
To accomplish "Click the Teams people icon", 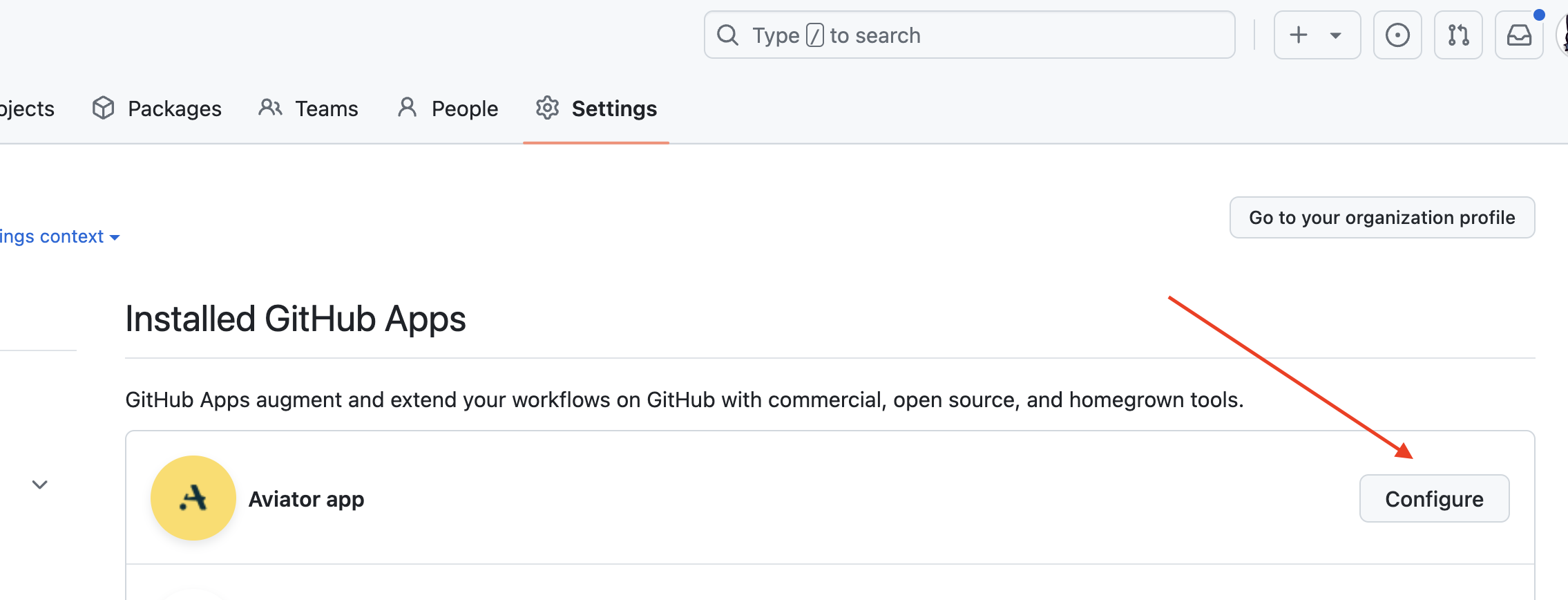I will (x=270, y=108).
